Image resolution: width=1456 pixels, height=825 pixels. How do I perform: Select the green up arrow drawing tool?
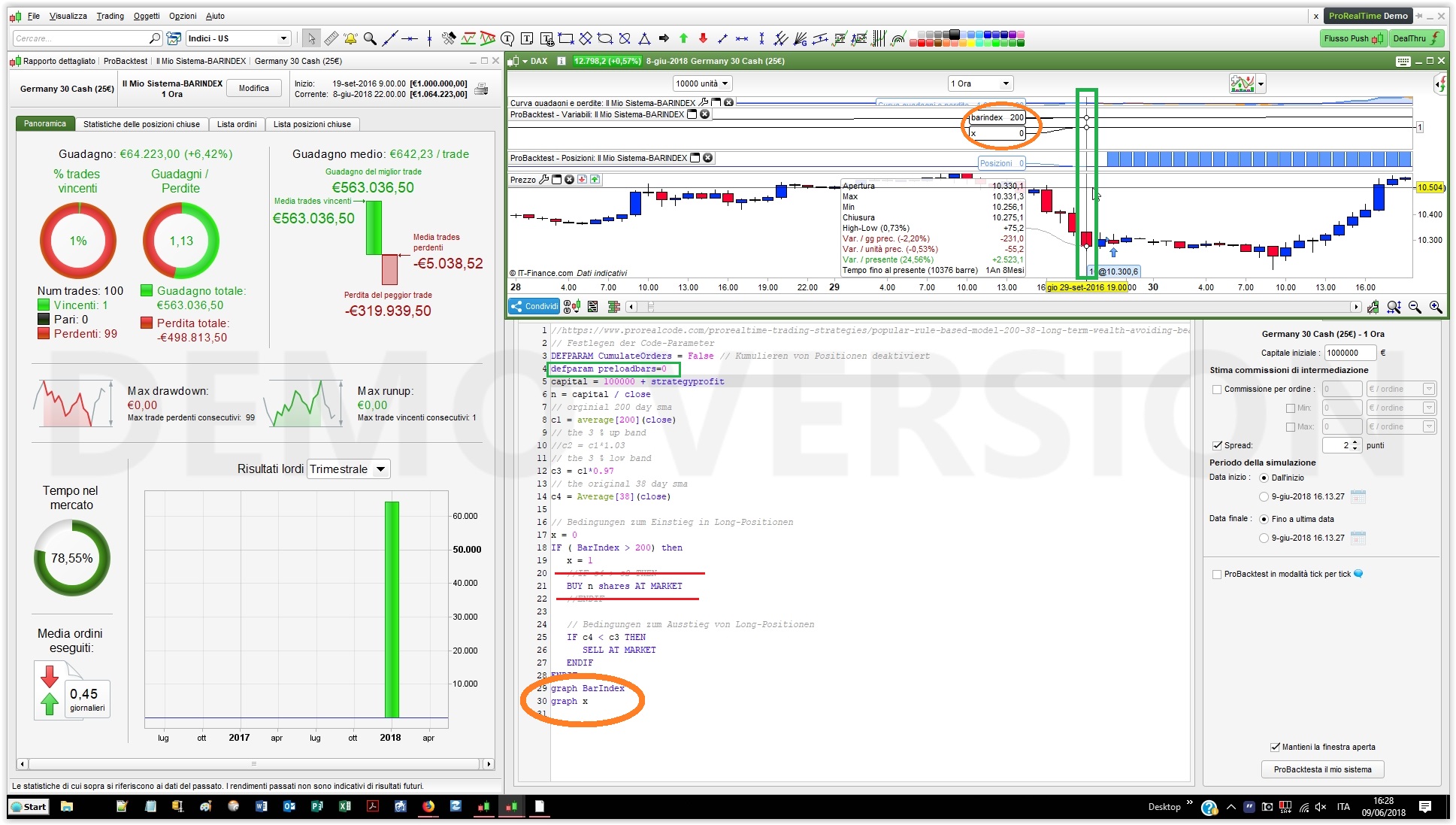pos(683,38)
